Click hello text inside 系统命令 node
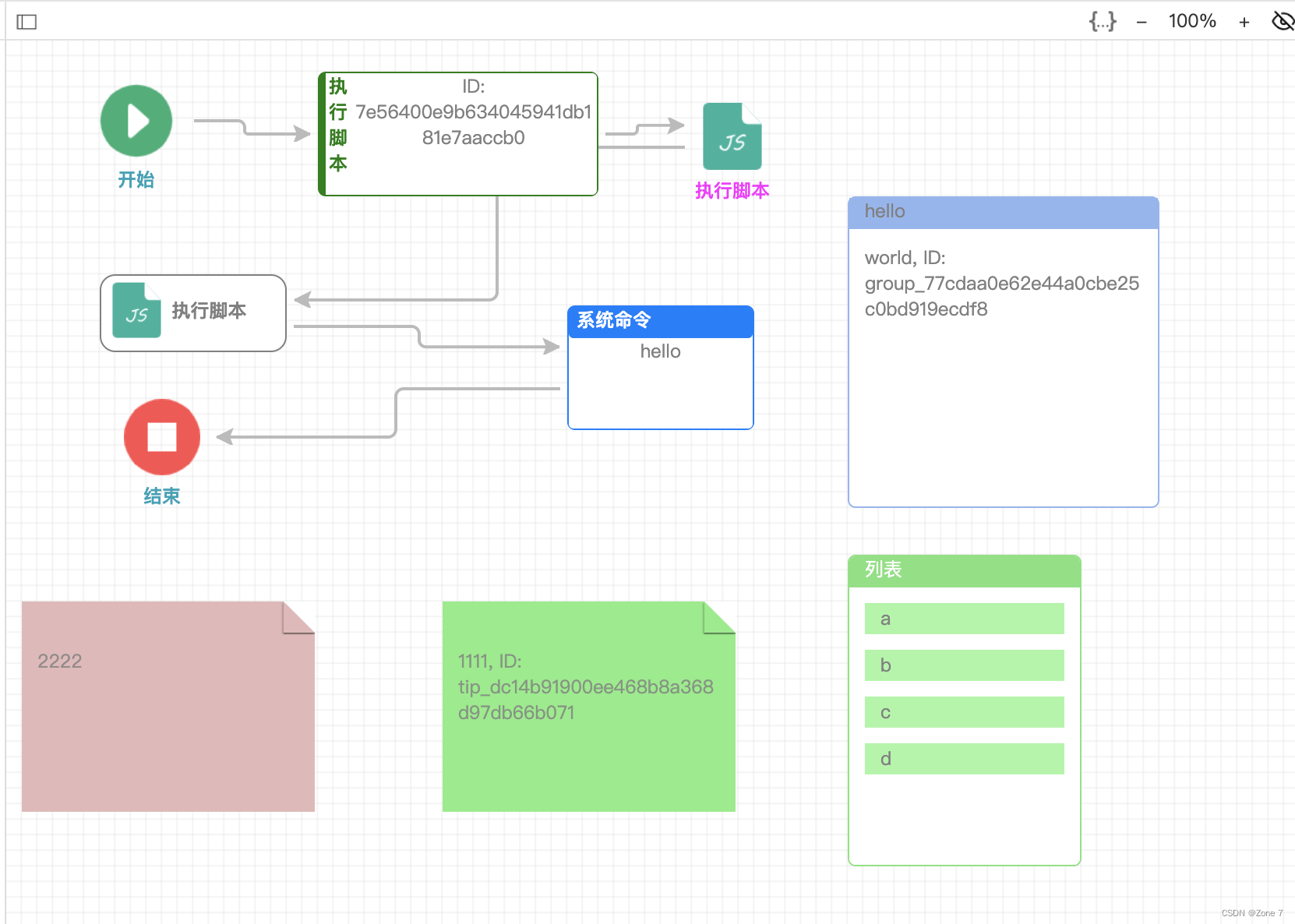 (x=661, y=351)
